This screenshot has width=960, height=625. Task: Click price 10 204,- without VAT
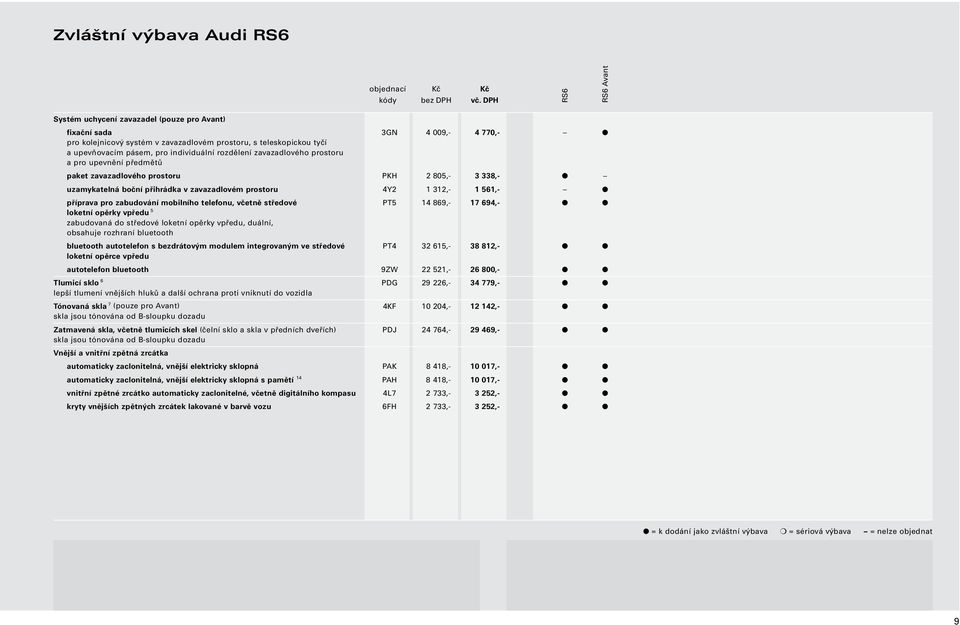[x=437, y=306]
